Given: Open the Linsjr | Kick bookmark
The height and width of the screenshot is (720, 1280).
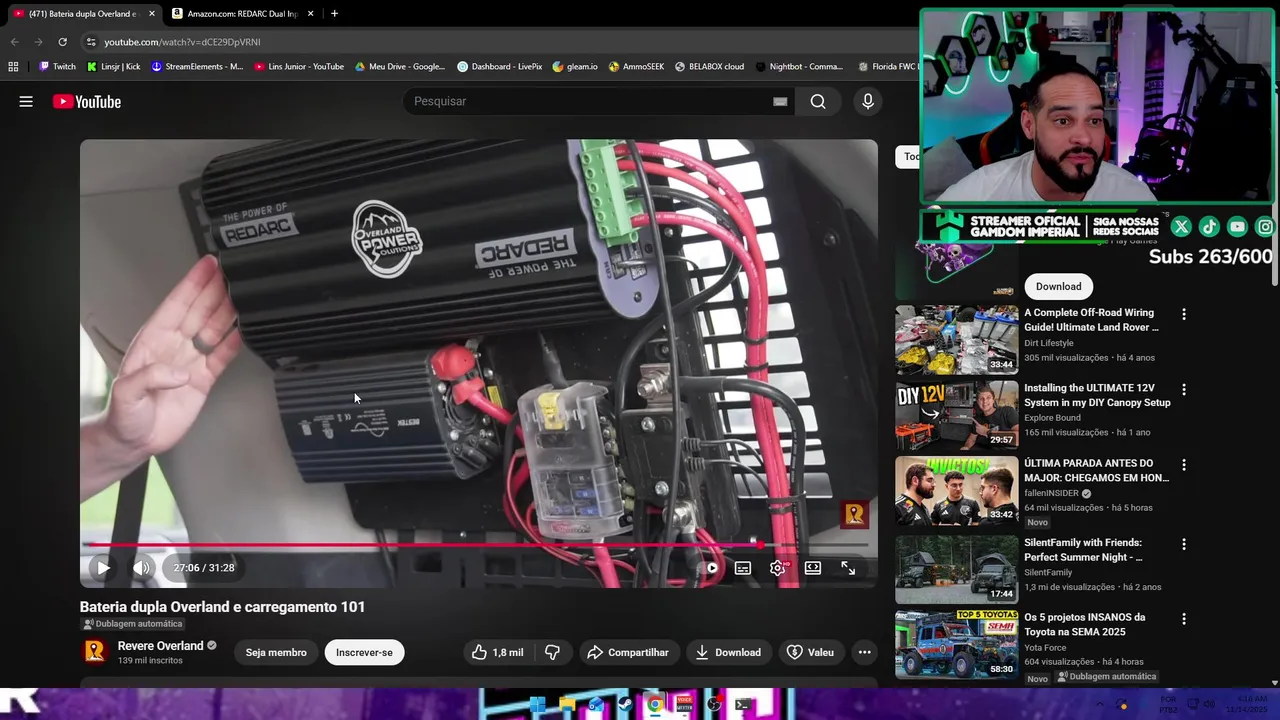Looking at the screenshot, I should 113,67.
